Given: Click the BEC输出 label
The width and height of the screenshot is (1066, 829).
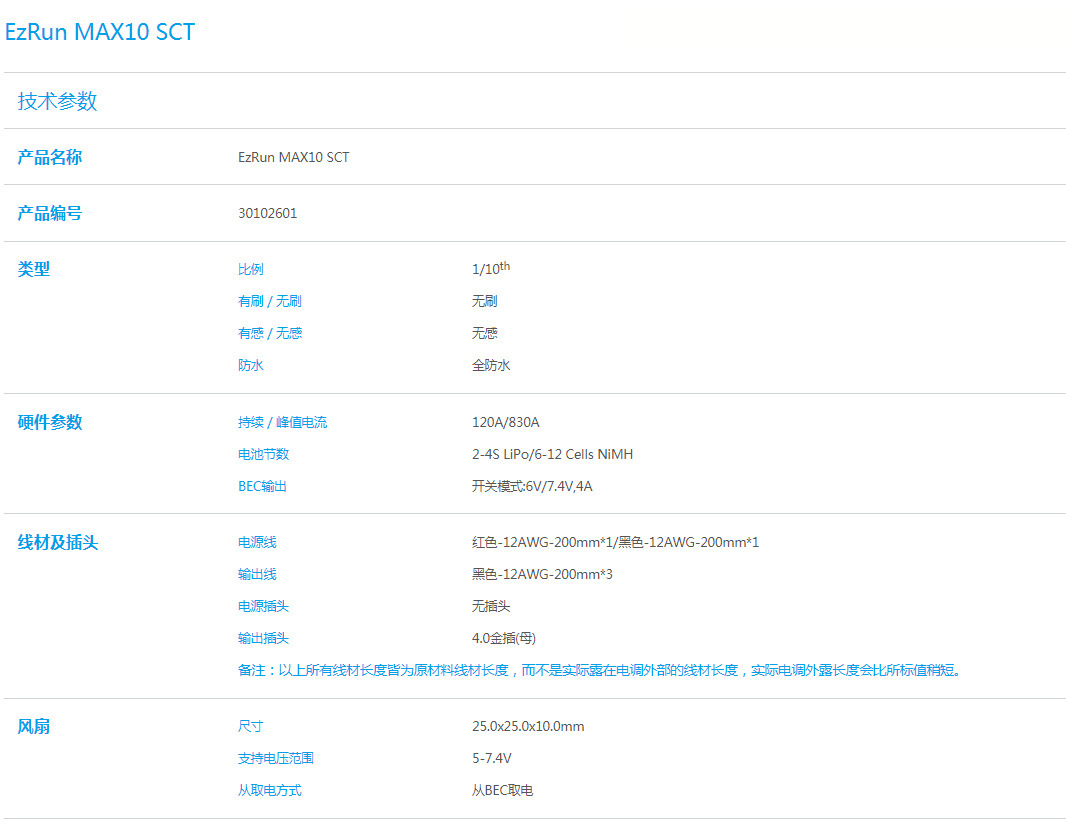Looking at the screenshot, I should (x=262, y=486).
